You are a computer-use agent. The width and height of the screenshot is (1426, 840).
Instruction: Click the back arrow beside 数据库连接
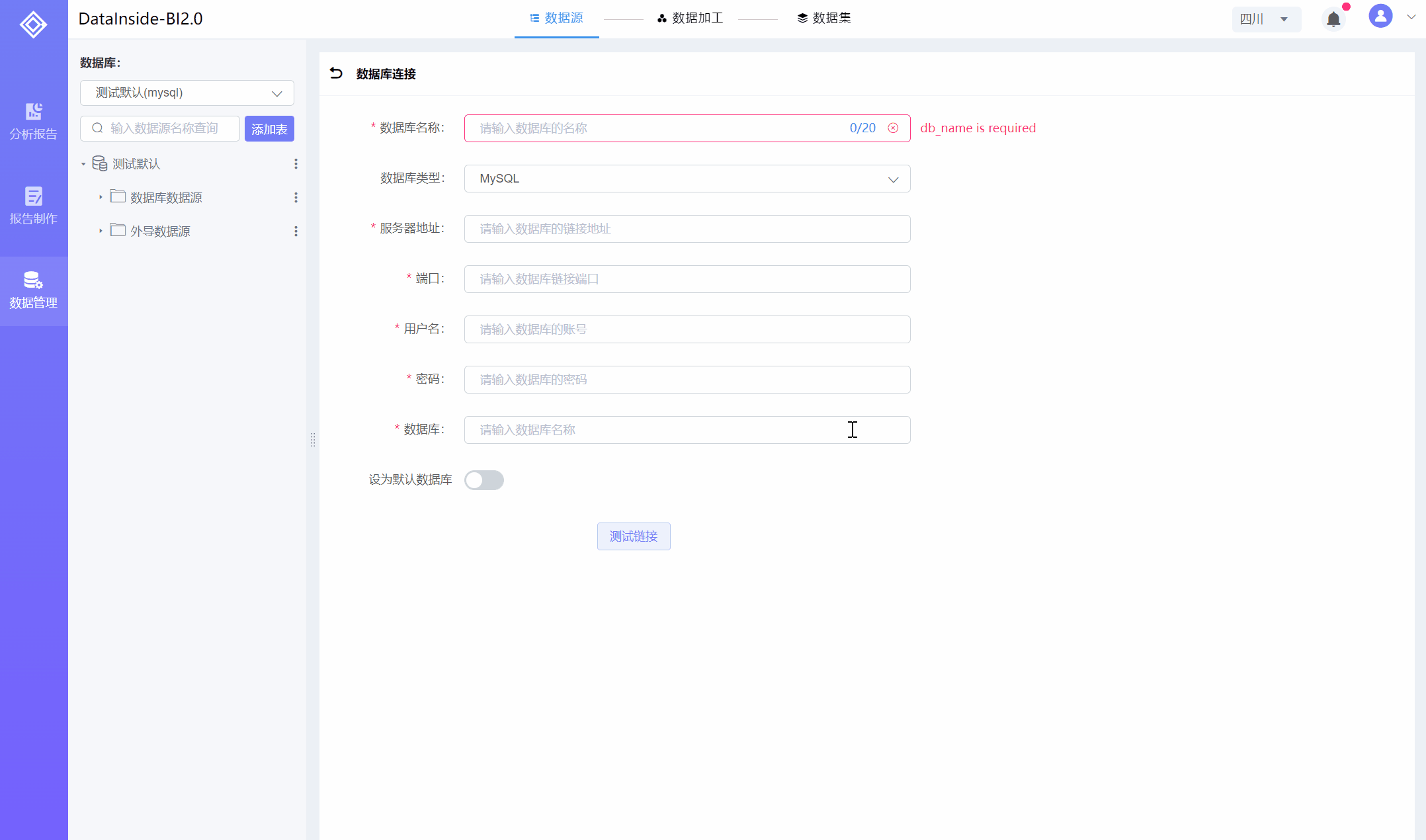click(336, 73)
